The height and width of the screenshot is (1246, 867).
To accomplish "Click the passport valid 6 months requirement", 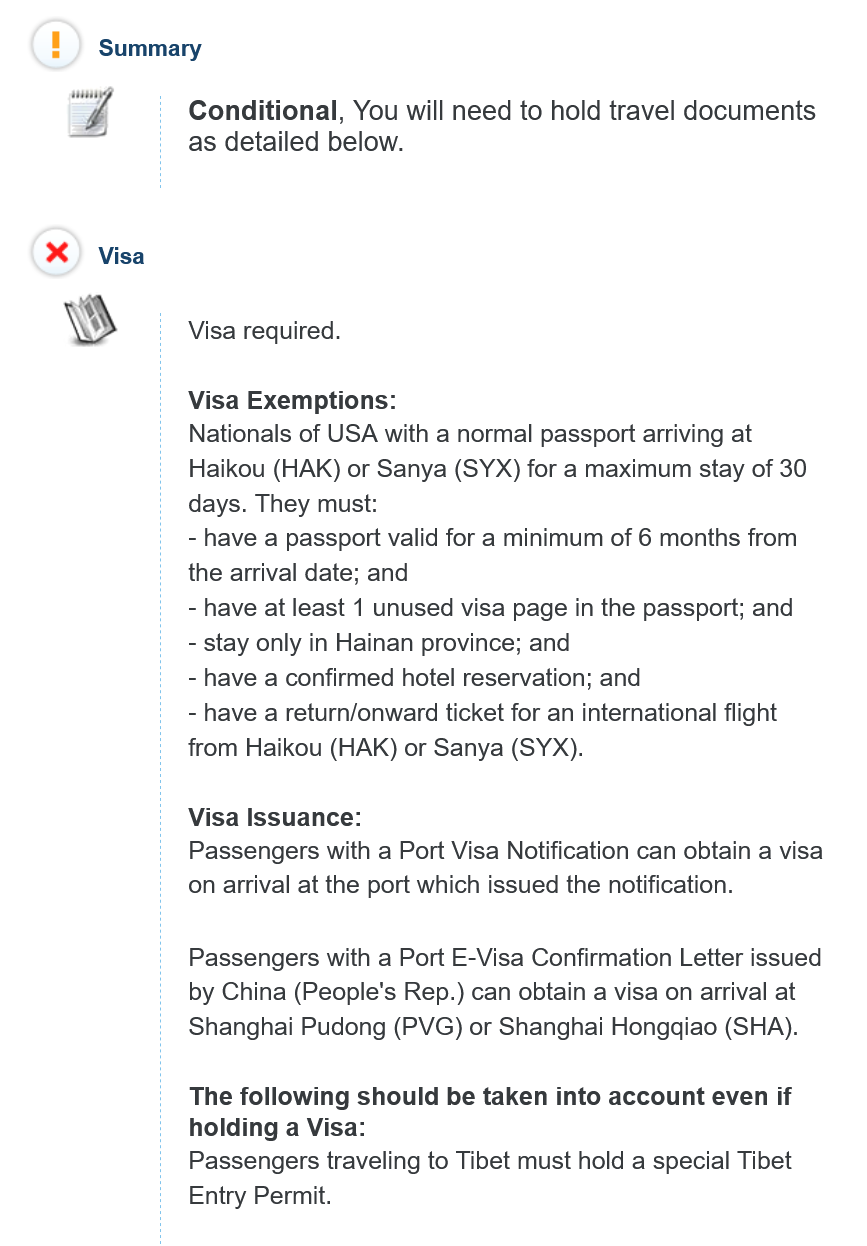I will pyautogui.click(x=492, y=538).
